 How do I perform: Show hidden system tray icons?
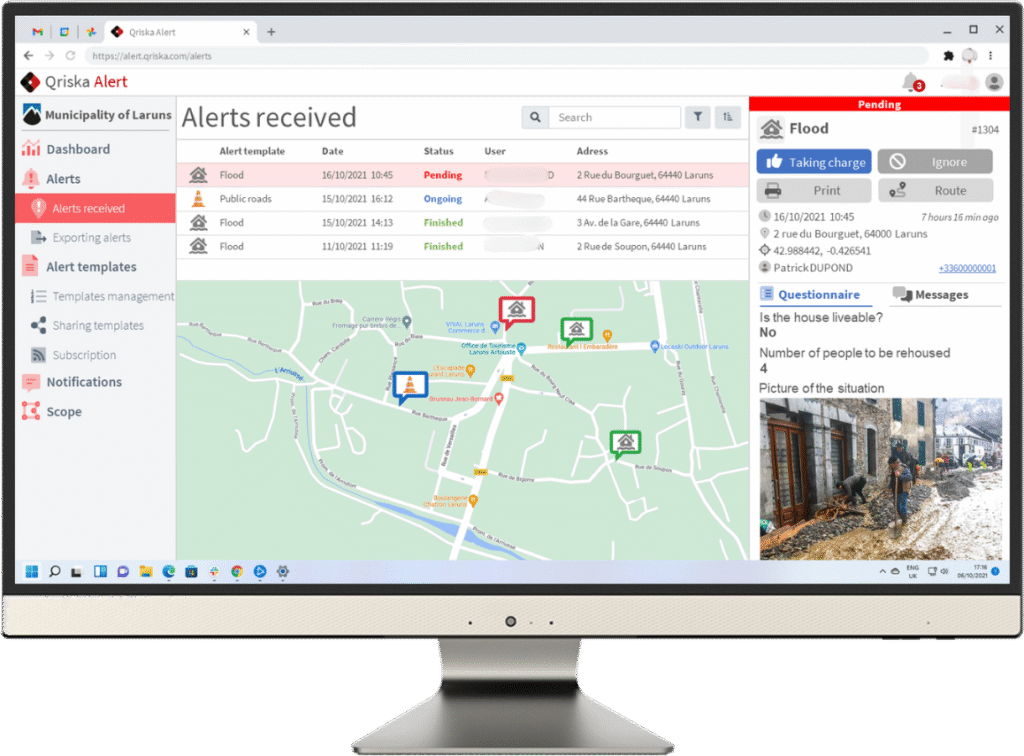coord(882,571)
